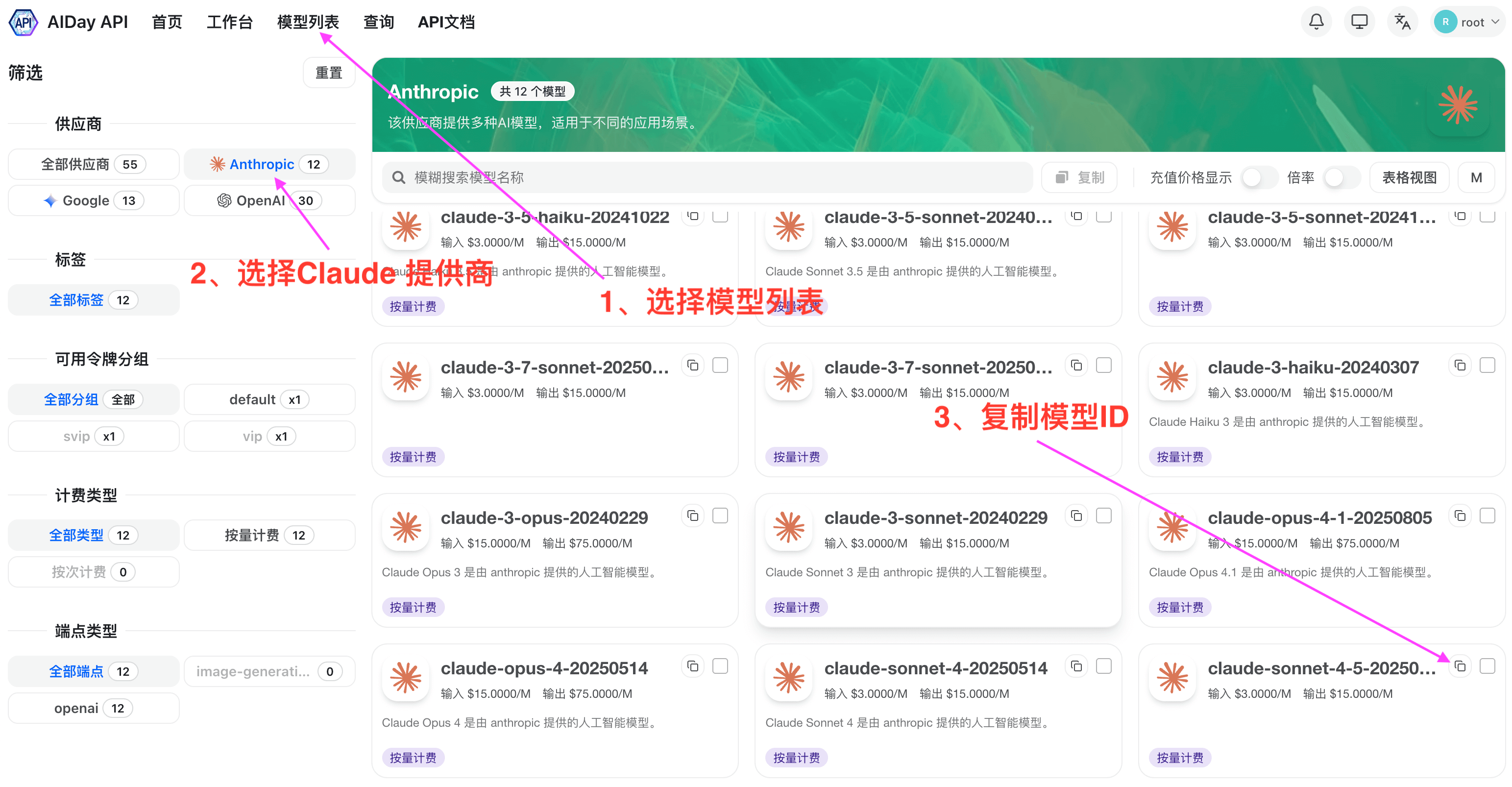The image size is (1512, 787).
Task: Copy the claude-3-haiku-20240307 model ID
Action: (x=1460, y=365)
